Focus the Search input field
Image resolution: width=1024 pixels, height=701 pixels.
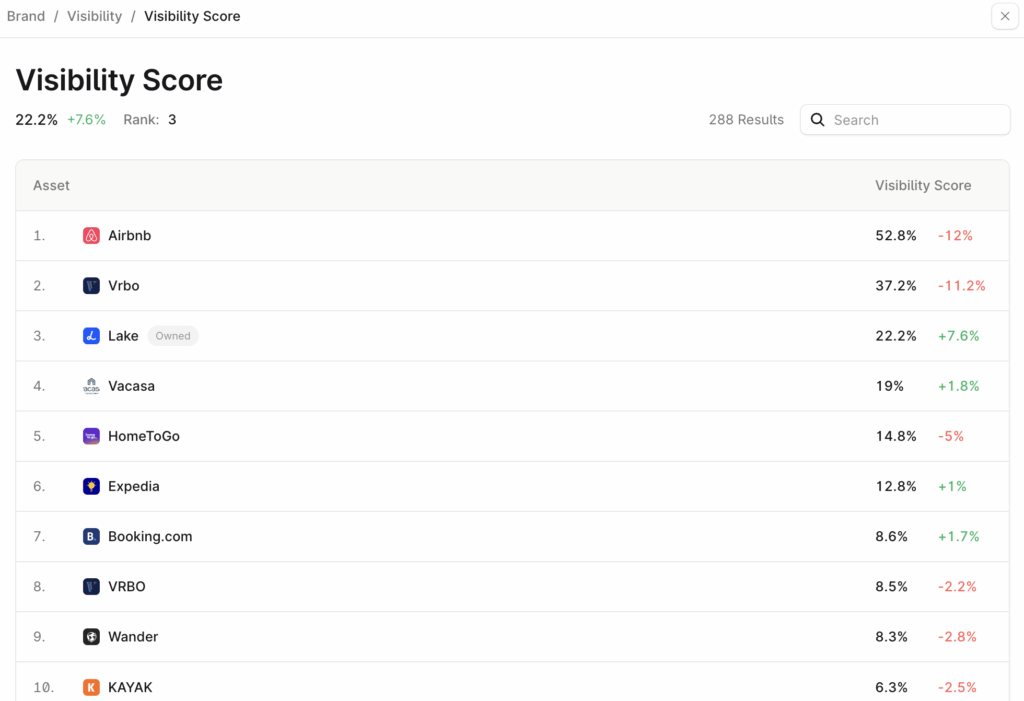click(915, 120)
